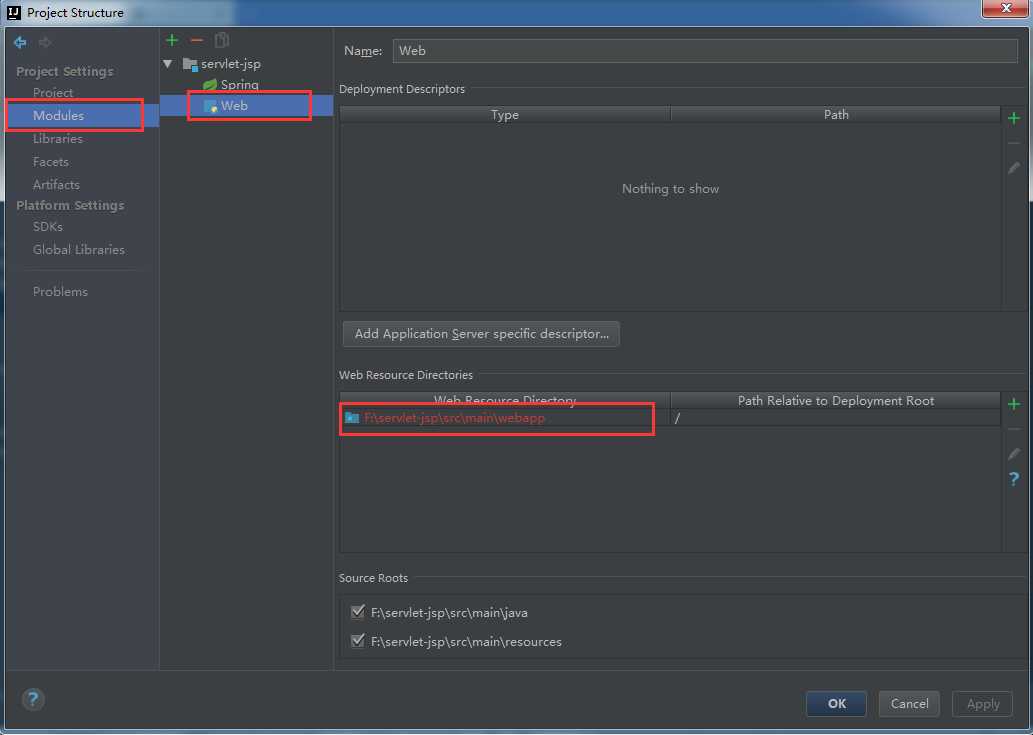Screen dimensions: 1033x735
Task: Click the back navigation arrow
Action: pos(20,42)
